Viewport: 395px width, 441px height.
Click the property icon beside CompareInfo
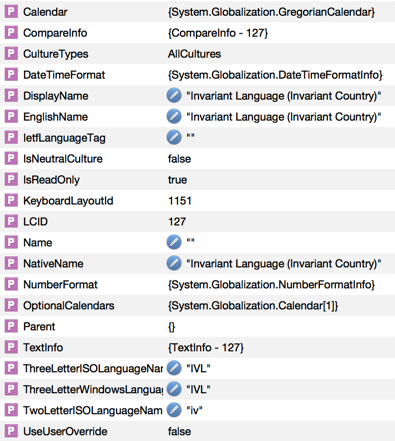pyautogui.click(x=11, y=33)
